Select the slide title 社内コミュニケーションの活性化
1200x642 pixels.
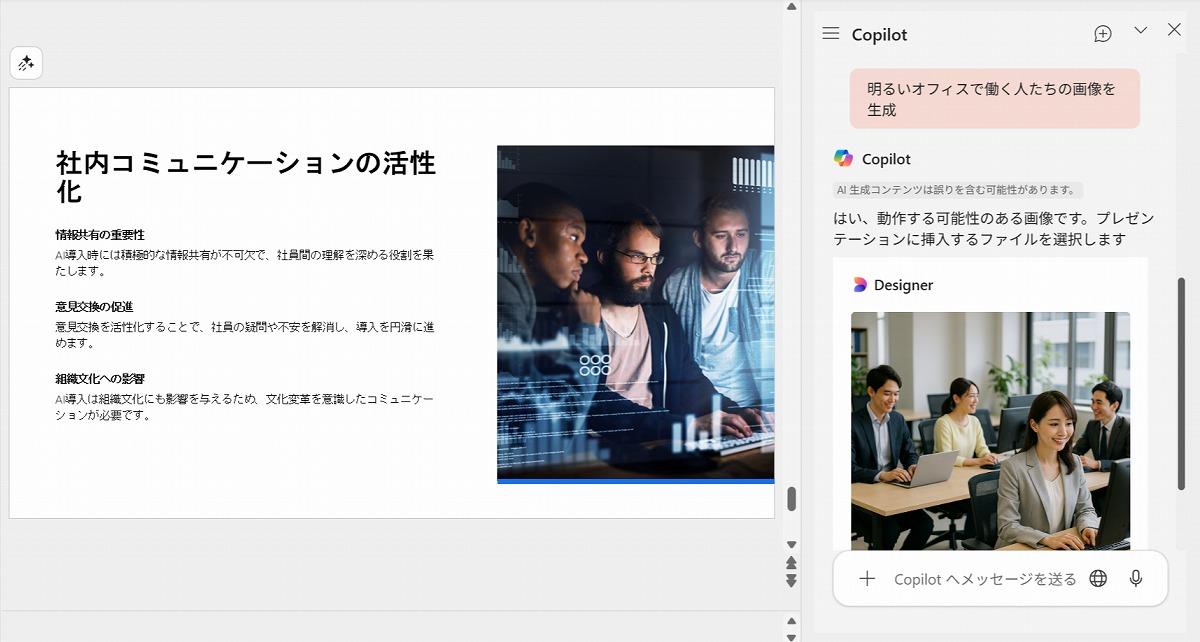(246, 176)
